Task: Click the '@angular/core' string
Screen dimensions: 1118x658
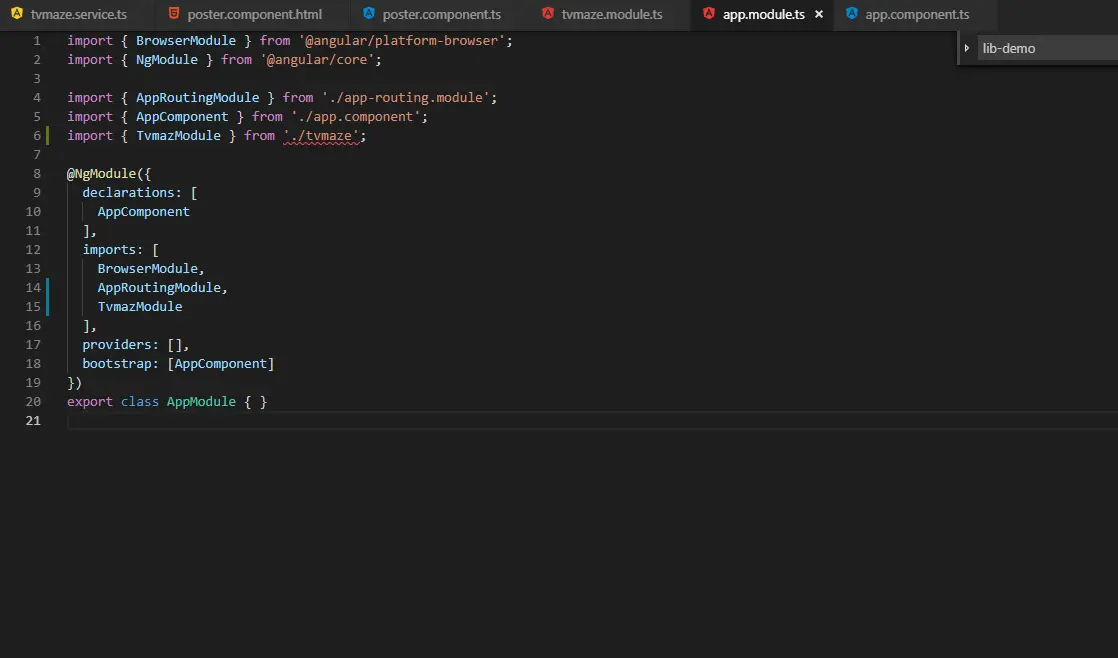Action: (317, 60)
